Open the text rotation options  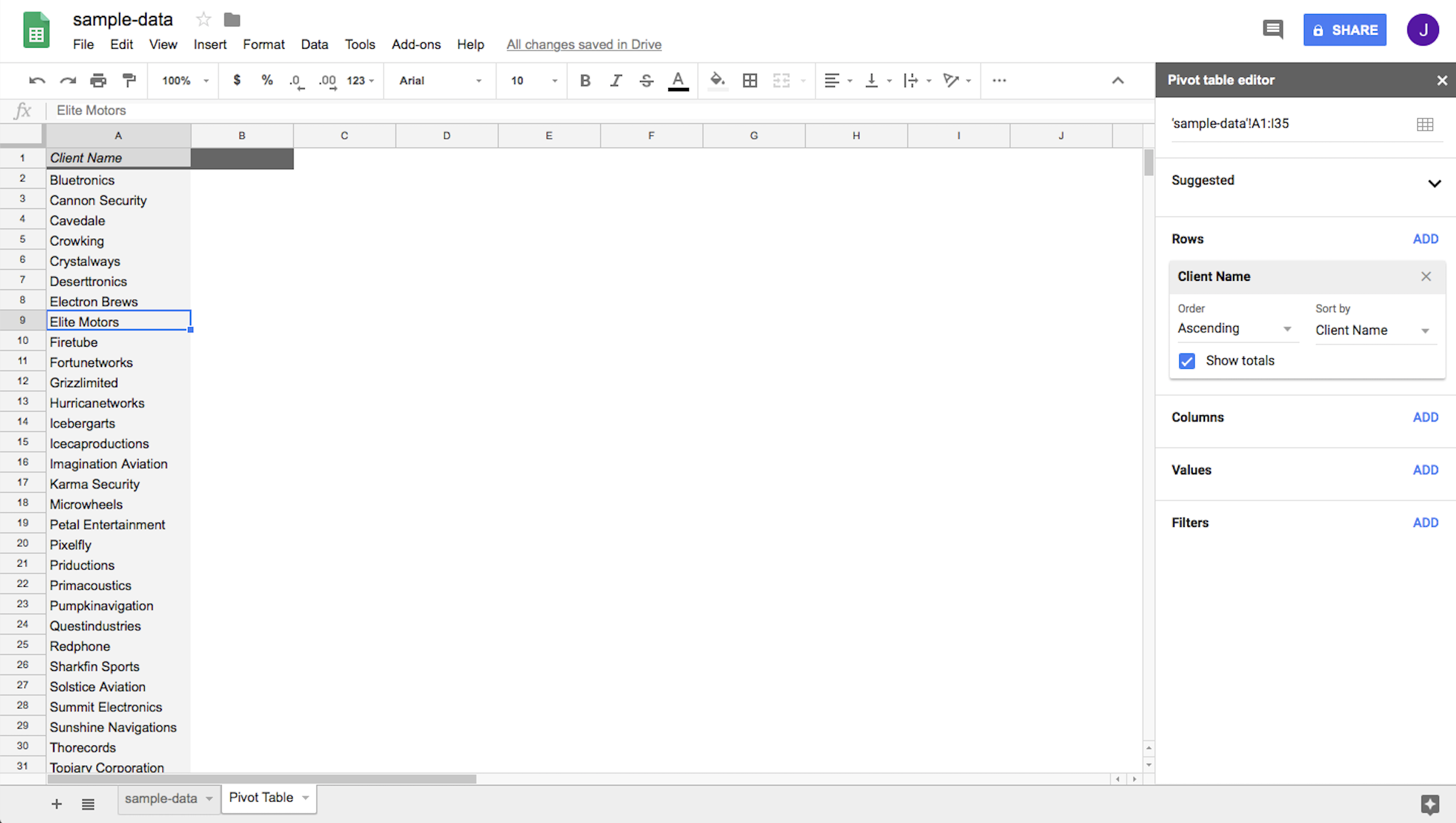[956, 81]
